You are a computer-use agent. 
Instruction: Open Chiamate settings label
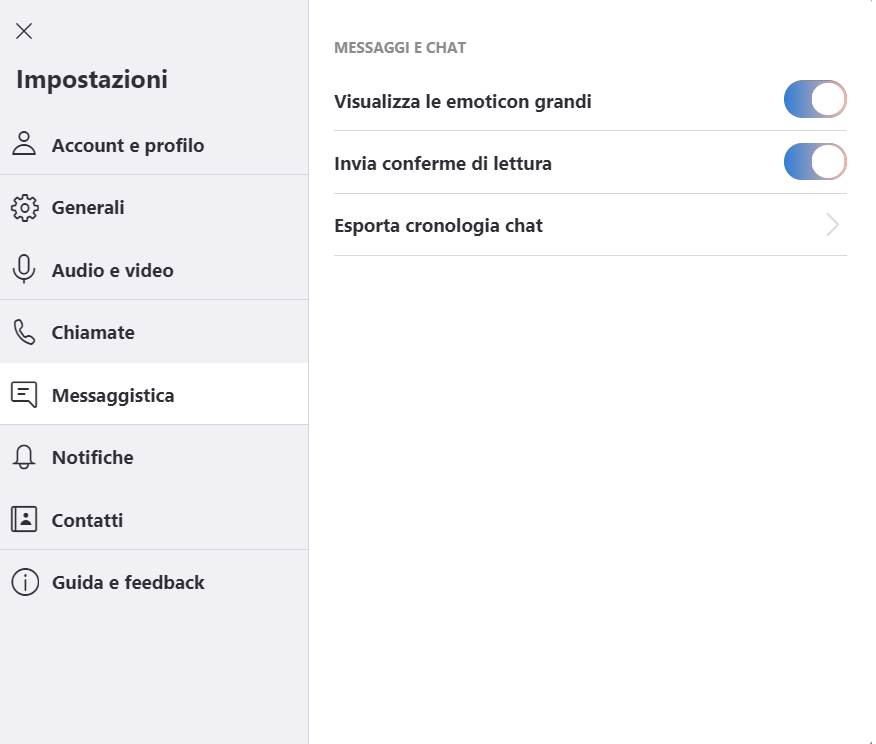pyautogui.click(x=93, y=332)
